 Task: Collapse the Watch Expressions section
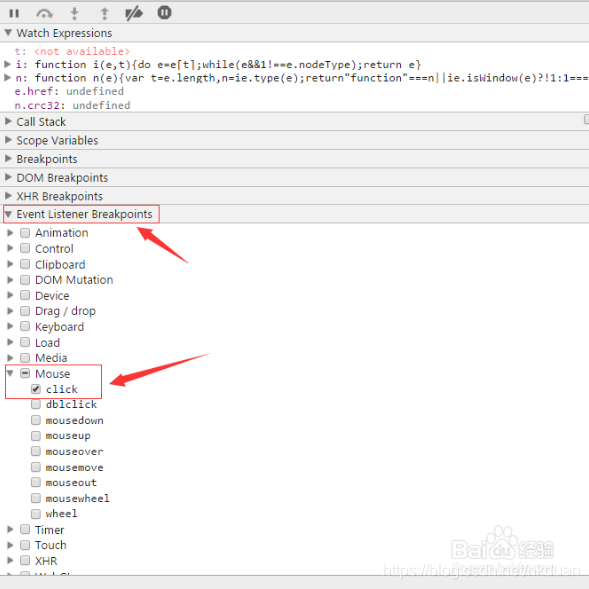point(8,33)
